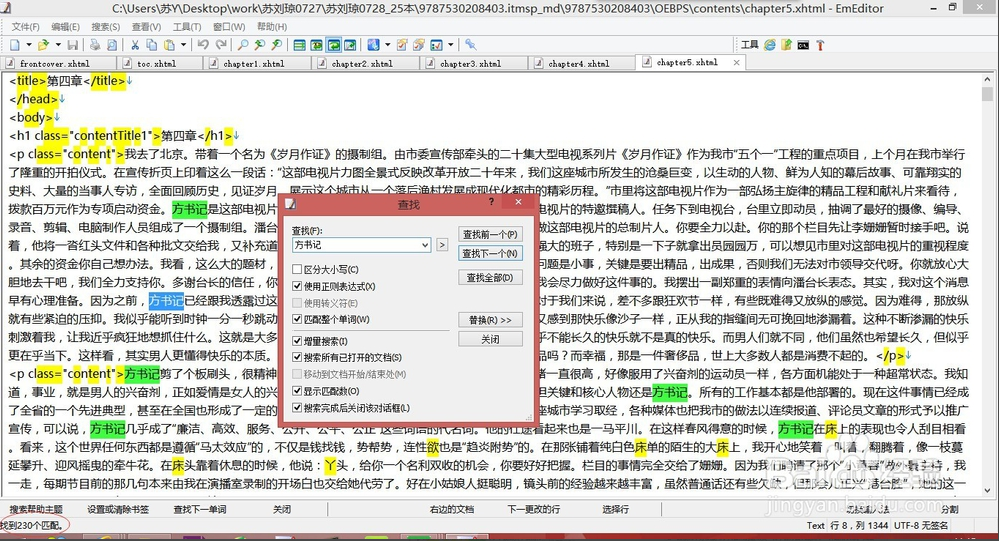Screen dimensions: 999x541
Task: Uncheck 匹配整个单词(W) option
Action: tap(297, 319)
